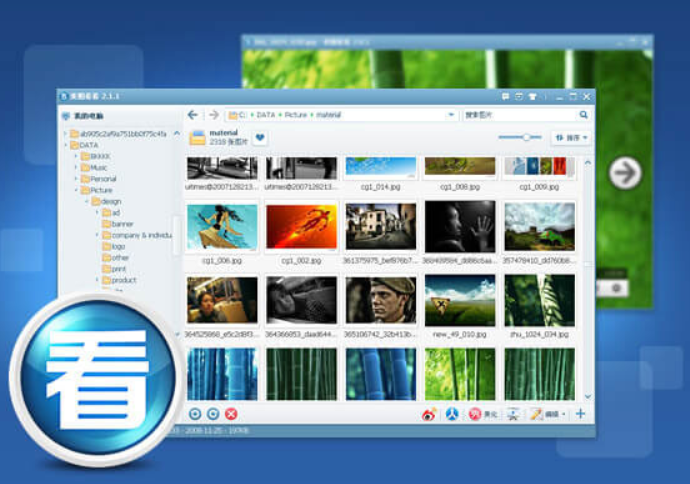
Task: Select the print folder in the tree
Action: point(114,269)
